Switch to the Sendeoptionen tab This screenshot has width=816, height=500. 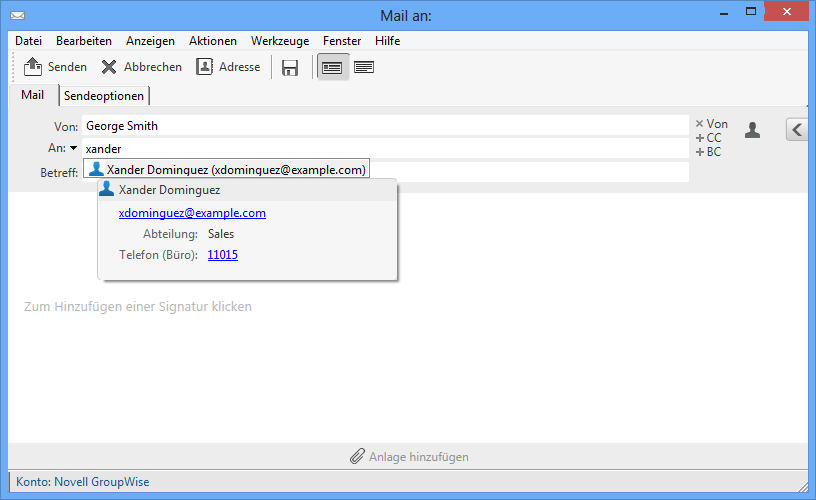click(104, 96)
